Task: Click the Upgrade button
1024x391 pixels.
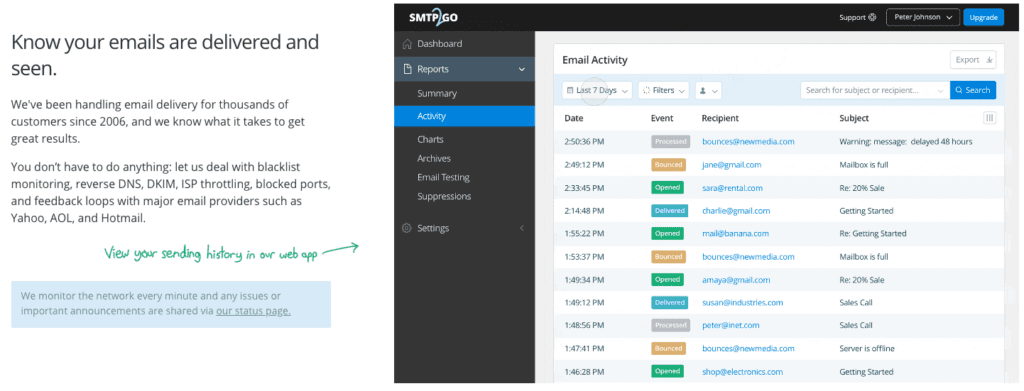Action: click(984, 18)
